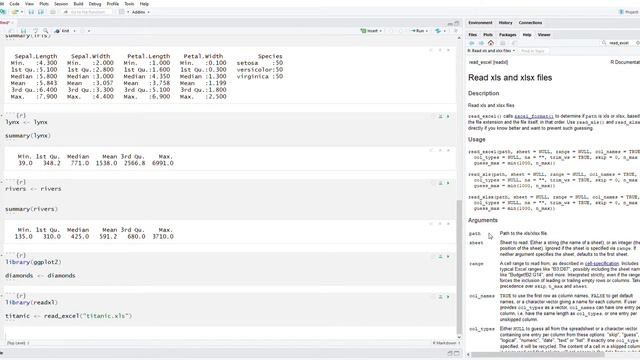The image size is (640, 360).
Task: Click the save all documents icon
Action: (41, 12)
